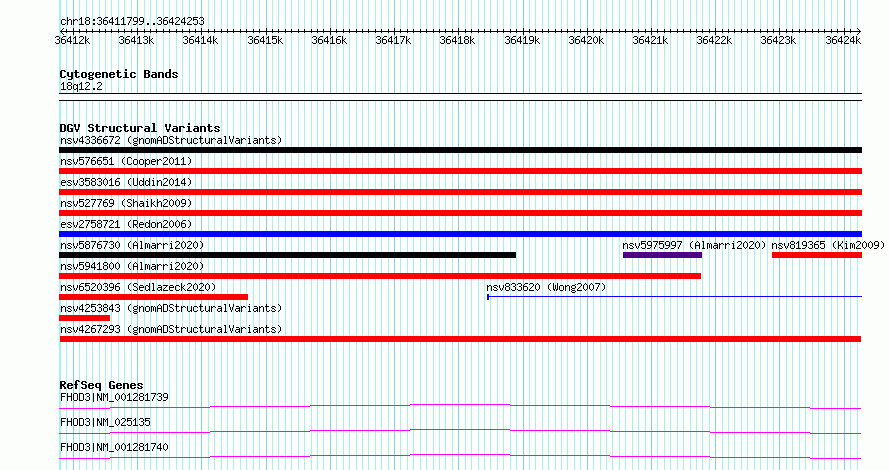Click the 36413k ruler tick
Image resolution: width=890 pixels, height=470 pixels.
136,40
